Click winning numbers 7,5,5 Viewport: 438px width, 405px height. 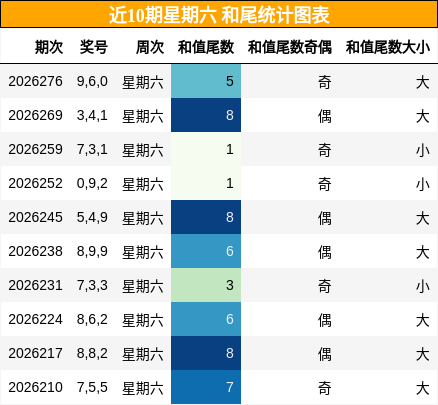pyautogui.click(x=92, y=388)
